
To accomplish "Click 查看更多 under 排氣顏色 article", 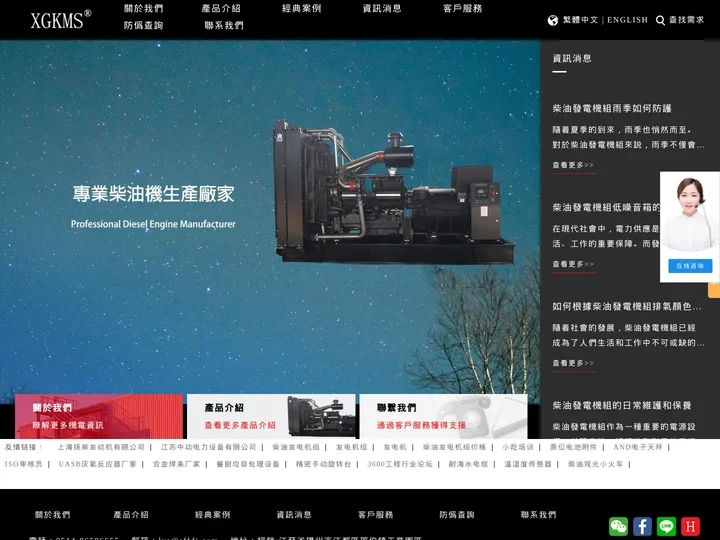I will pyautogui.click(x=573, y=363).
